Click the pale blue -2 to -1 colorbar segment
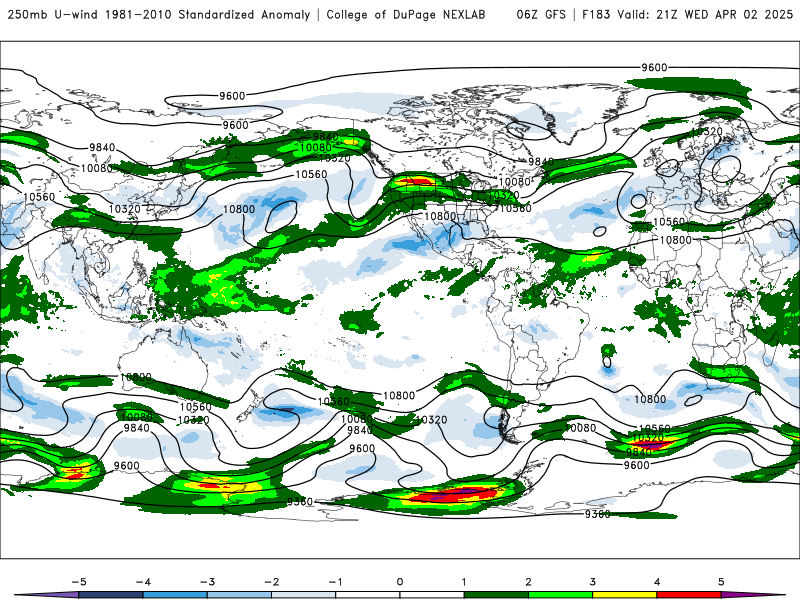Viewport: 800px width, 600px height. pos(304,595)
